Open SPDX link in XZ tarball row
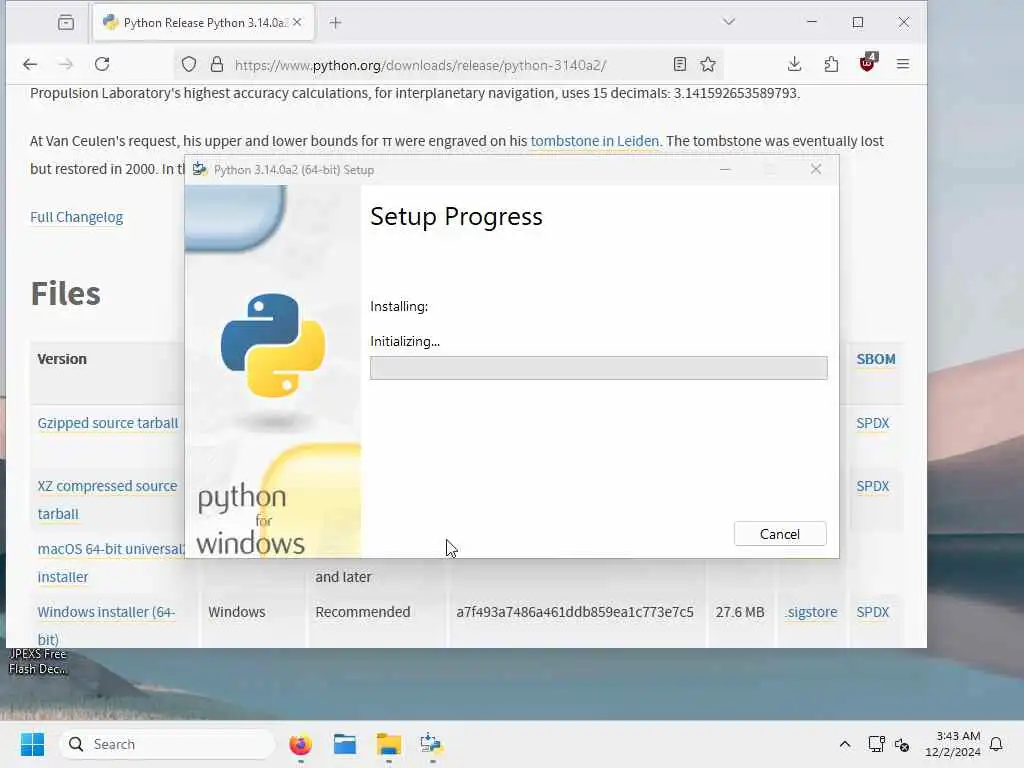1024x768 pixels. click(x=873, y=487)
